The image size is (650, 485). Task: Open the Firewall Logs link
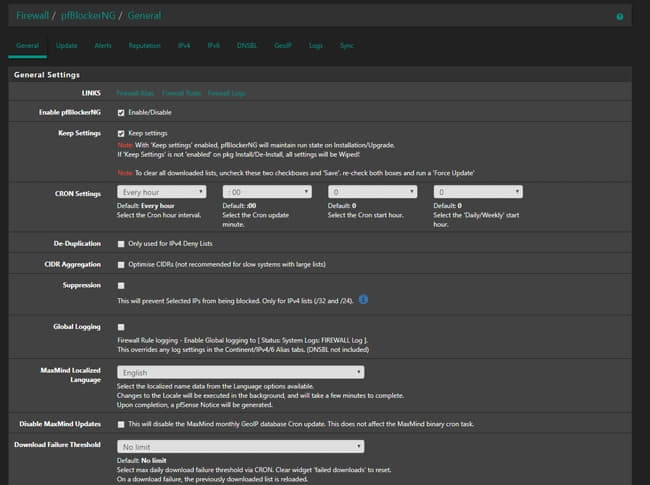tap(227, 93)
